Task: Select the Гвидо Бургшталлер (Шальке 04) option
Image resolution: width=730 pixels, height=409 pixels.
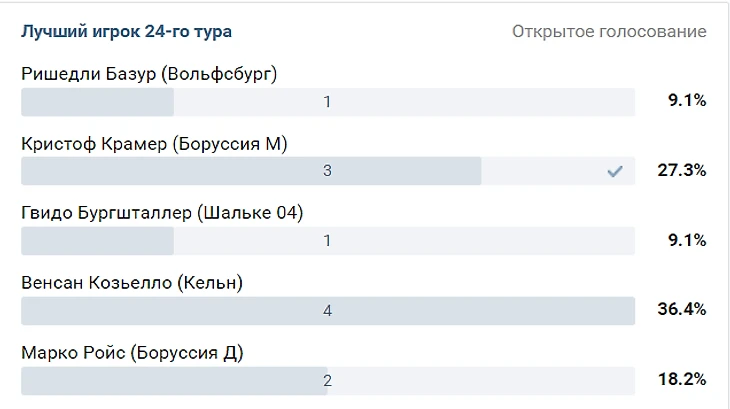Action: pyautogui.click(x=162, y=213)
